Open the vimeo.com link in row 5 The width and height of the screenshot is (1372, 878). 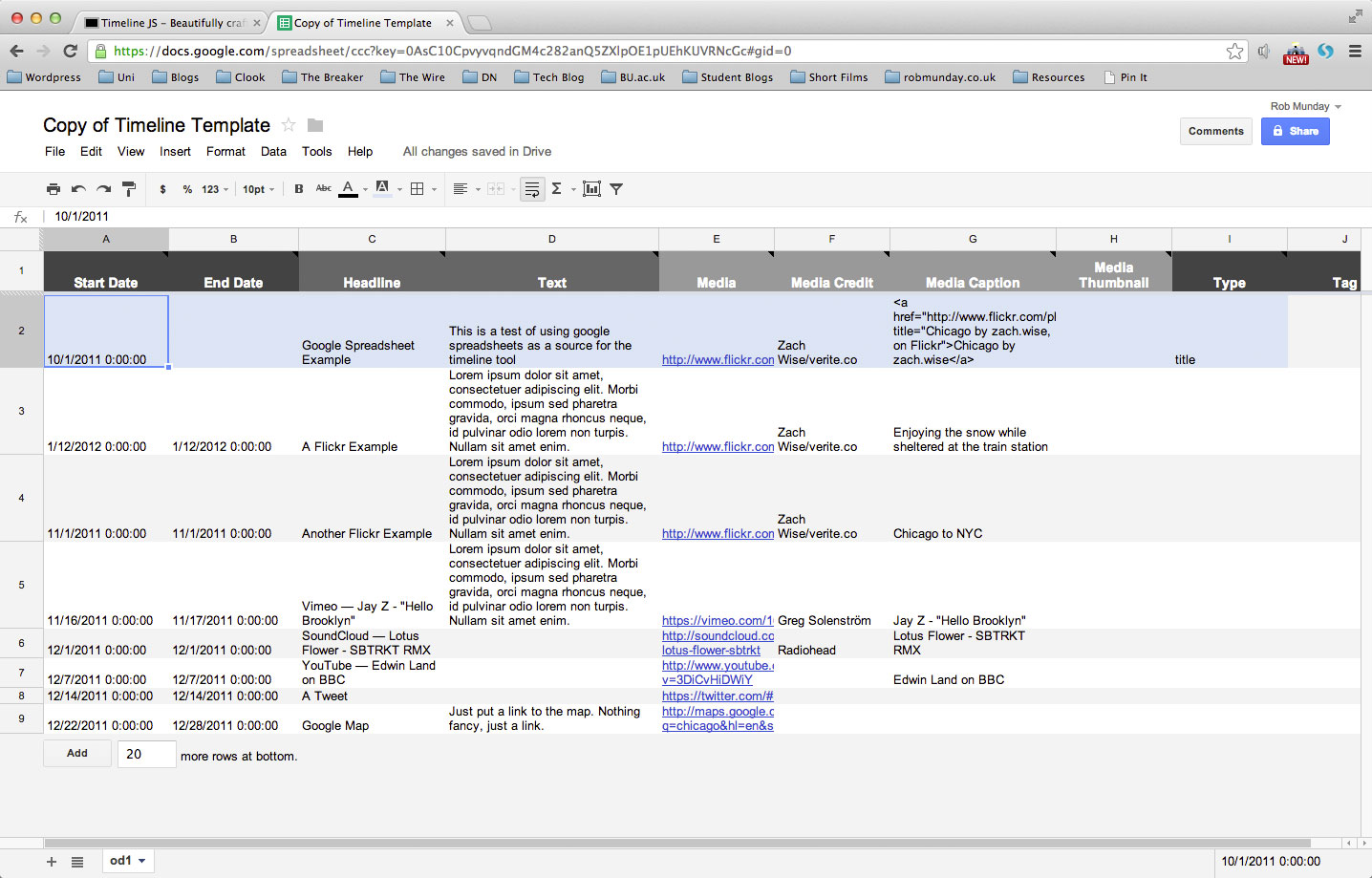(718, 620)
